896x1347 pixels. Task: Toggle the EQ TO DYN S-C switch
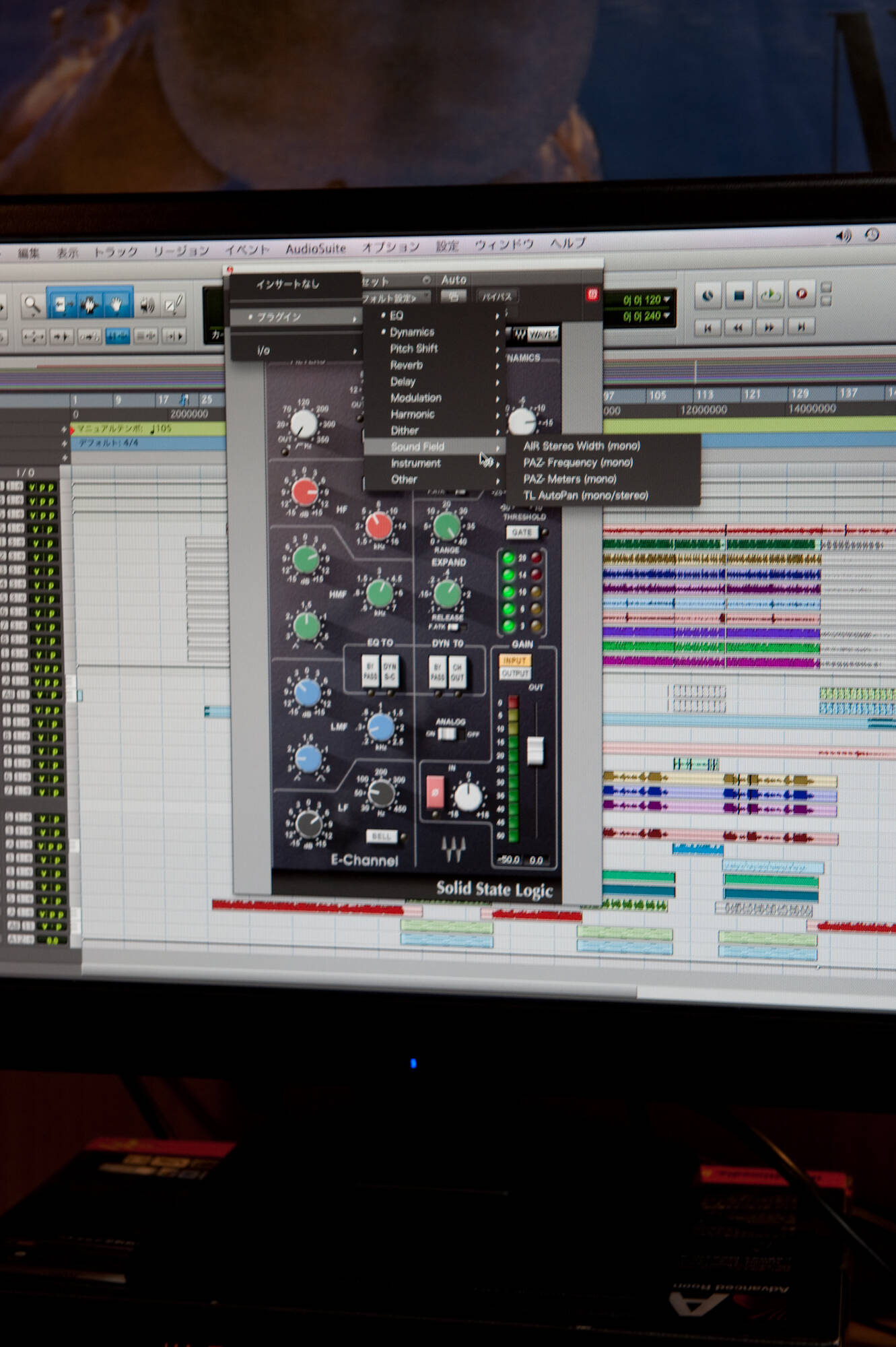(x=390, y=671)
